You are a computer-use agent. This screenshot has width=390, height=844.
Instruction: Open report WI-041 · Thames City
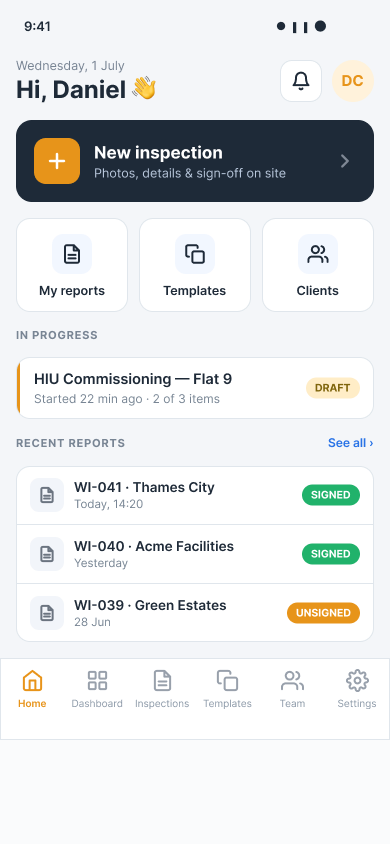point(195,495)
